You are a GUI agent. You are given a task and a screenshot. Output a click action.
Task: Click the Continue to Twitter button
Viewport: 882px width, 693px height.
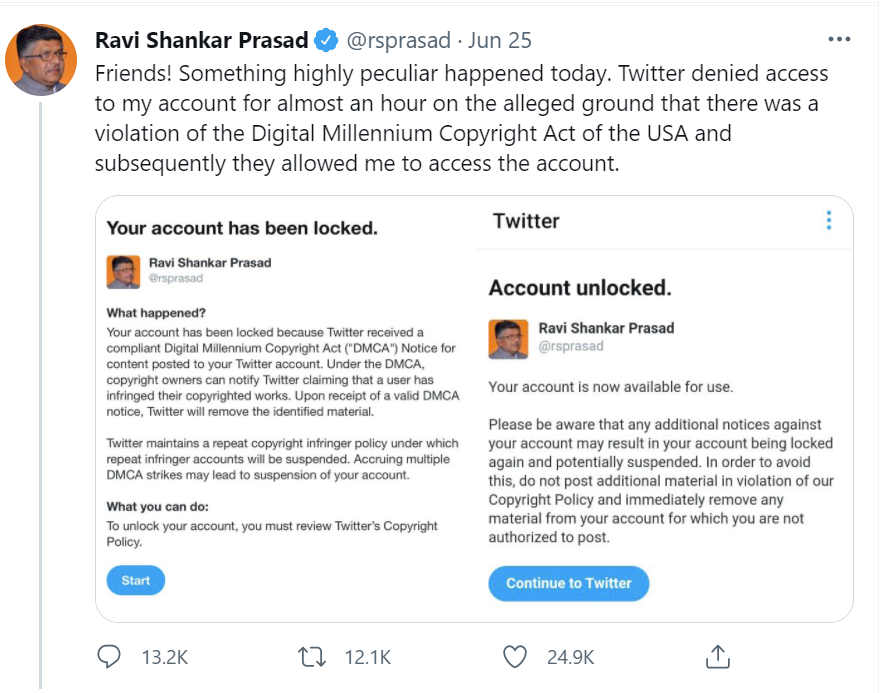[x=569, y=583]
